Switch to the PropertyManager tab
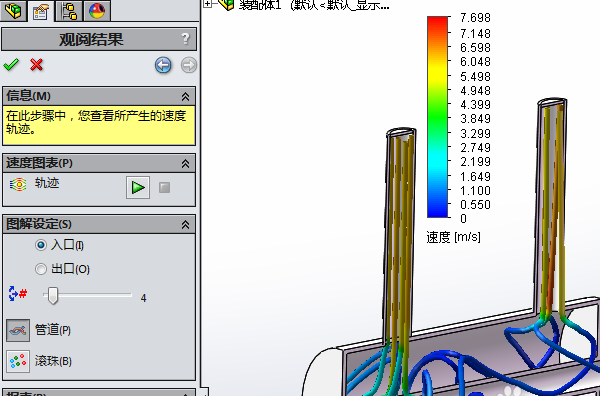This screenshot has height=396, width=600. pos(41,11)
